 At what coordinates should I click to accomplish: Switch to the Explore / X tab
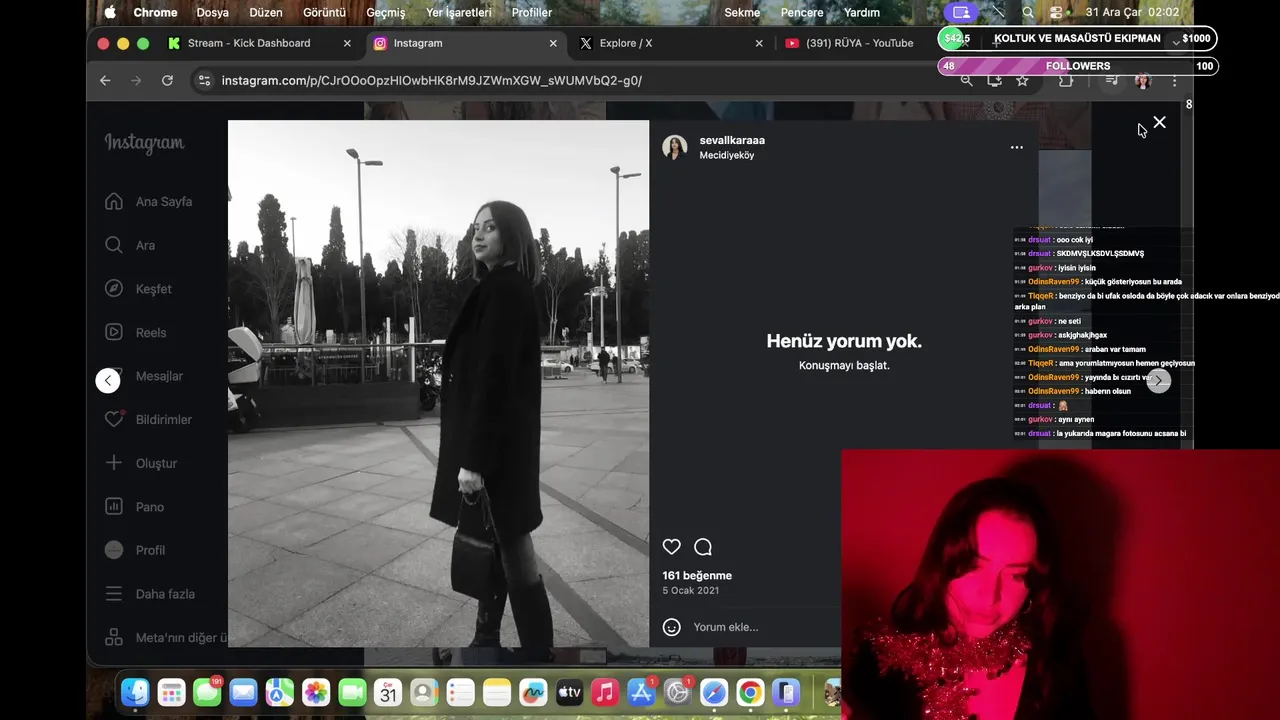click(x=626, y=43)
